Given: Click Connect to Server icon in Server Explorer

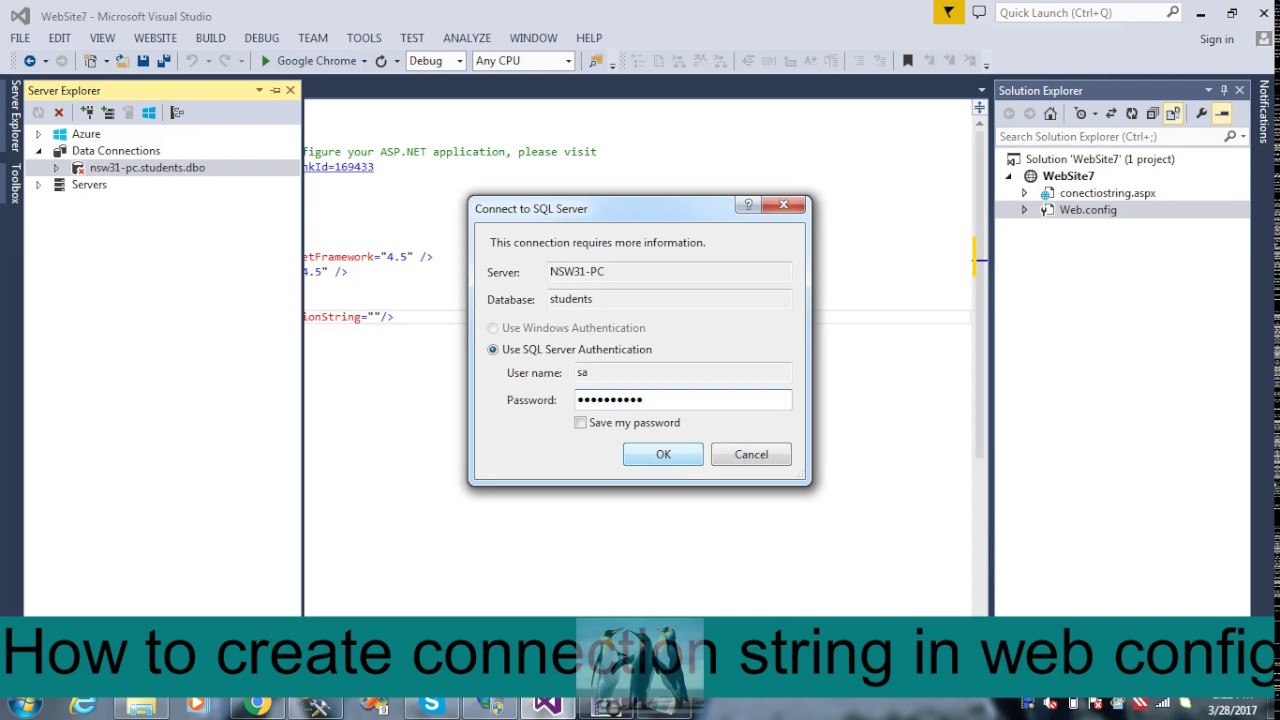Looking at the screenshot, I should [x=108, y=112].
